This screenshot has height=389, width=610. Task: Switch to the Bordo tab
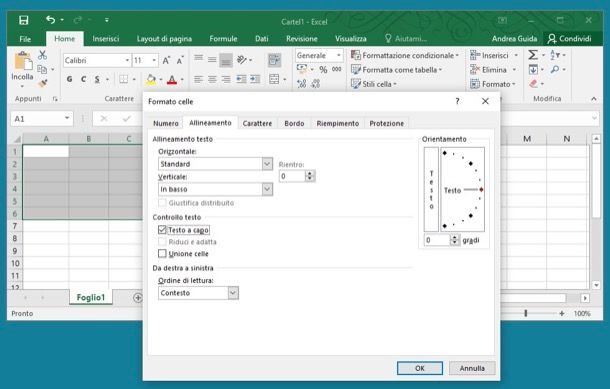(x=294, y=123)
